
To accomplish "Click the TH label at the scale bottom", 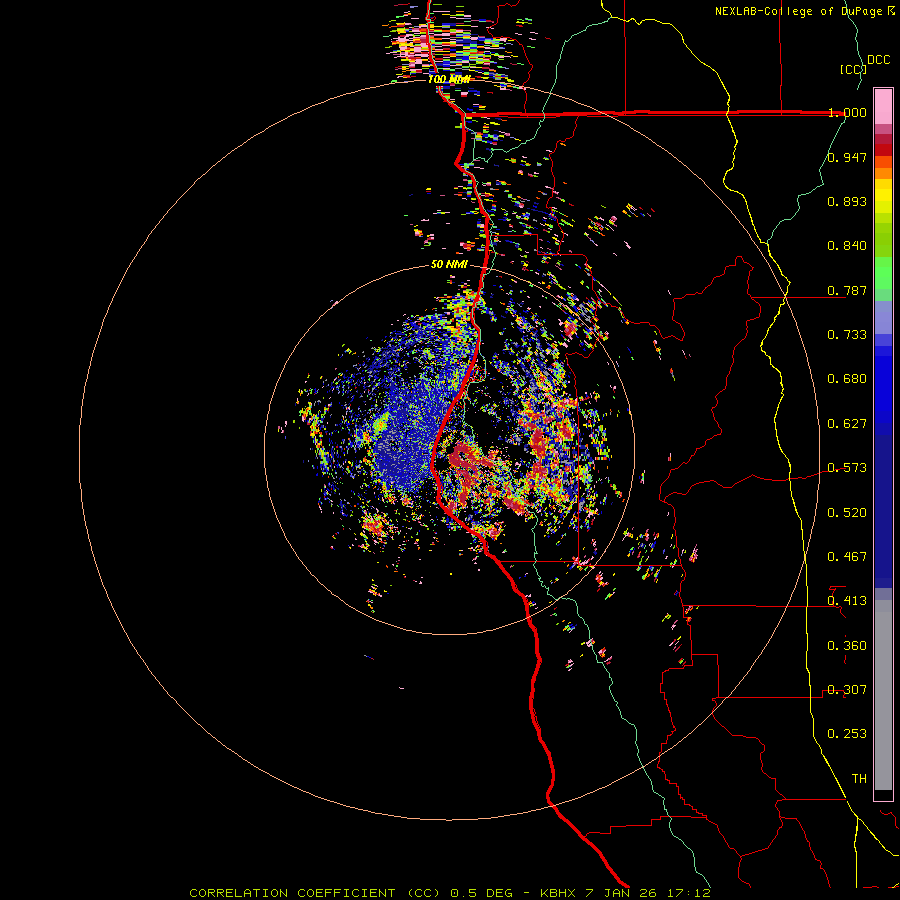I will coord(859,779).
